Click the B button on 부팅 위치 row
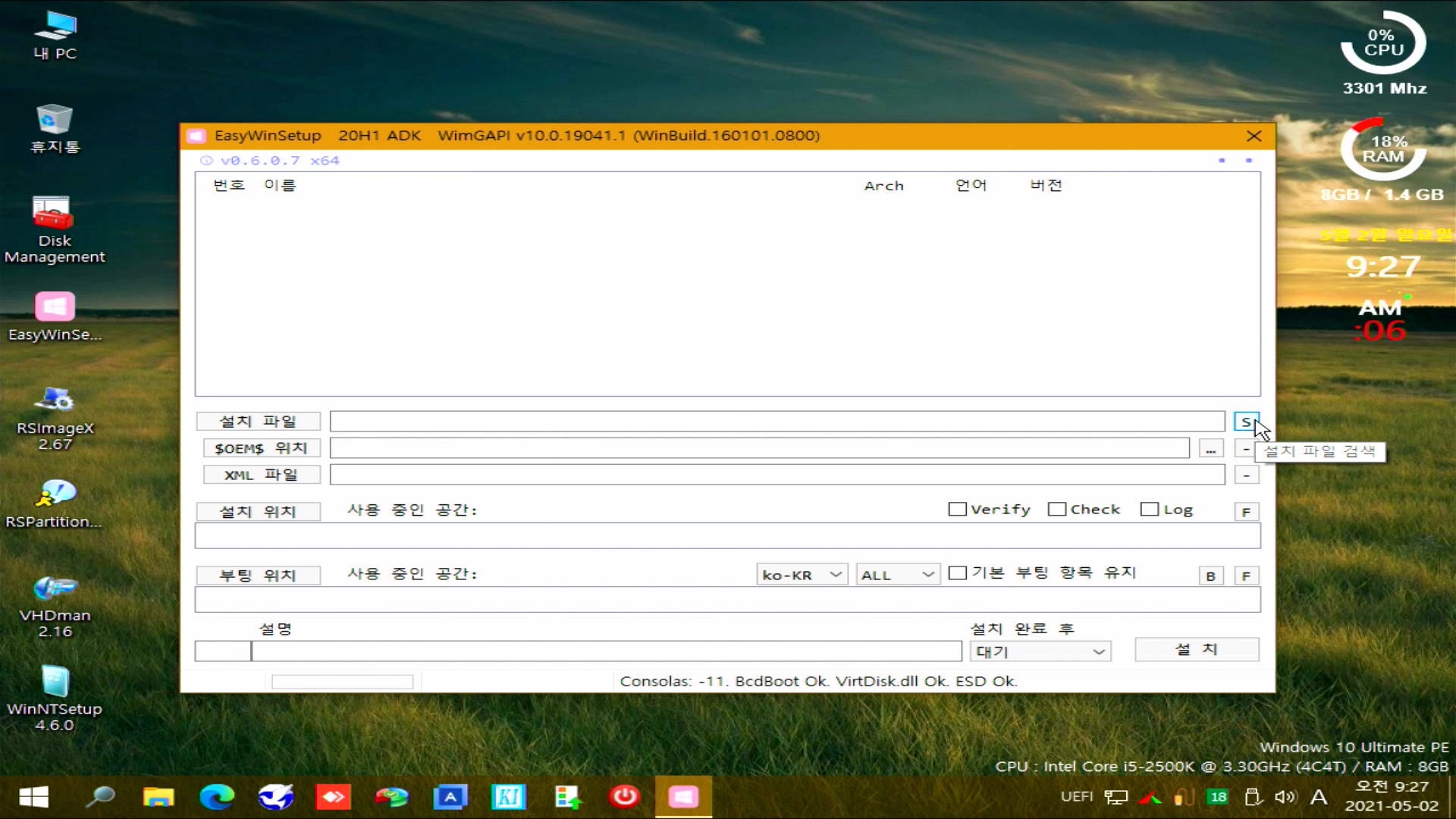Image resolution: width=1456 pixels, height=819 pixels. [1210, 576]
